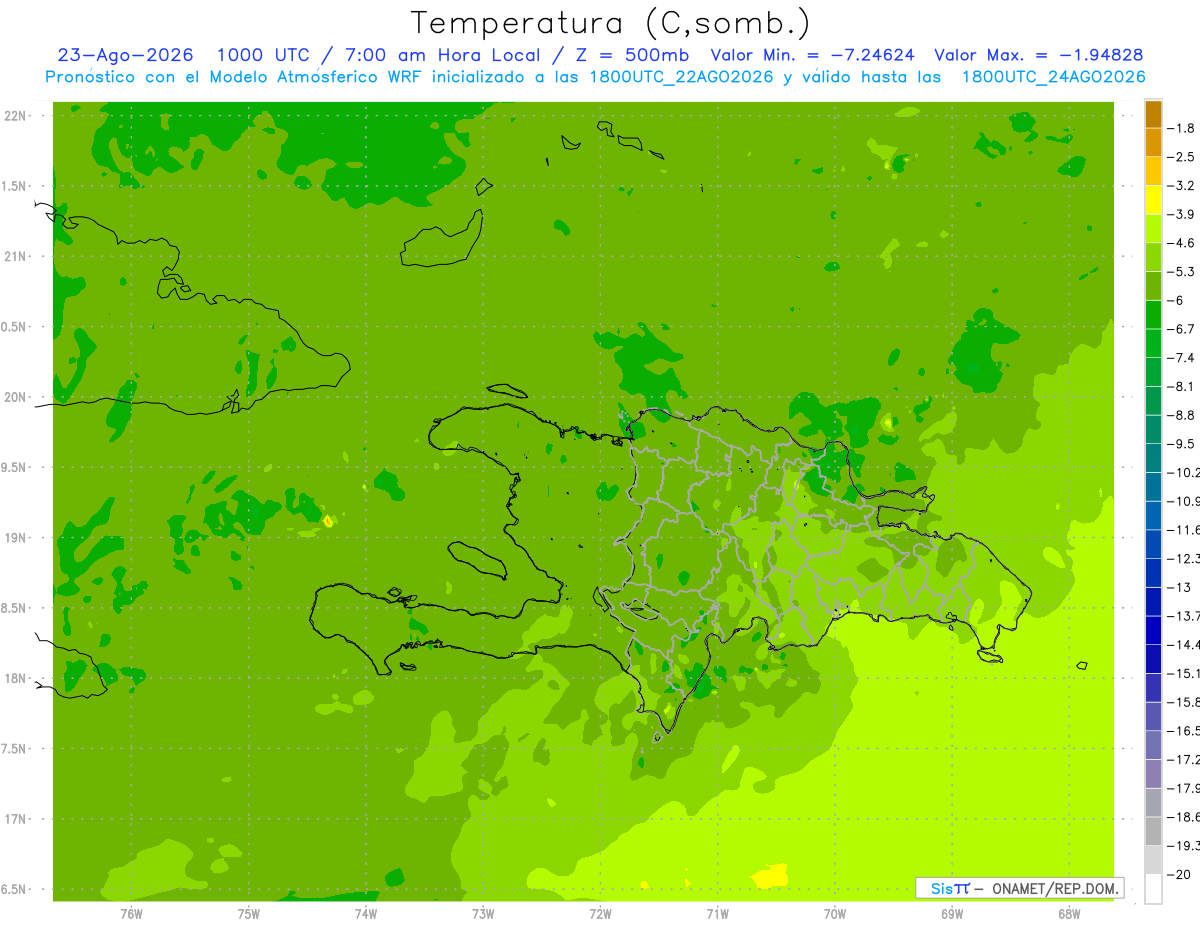Viewport: 1200px width, 927px height.
Task: Select the date '23-Ago-2026' in header
Action: click(126, 56)
